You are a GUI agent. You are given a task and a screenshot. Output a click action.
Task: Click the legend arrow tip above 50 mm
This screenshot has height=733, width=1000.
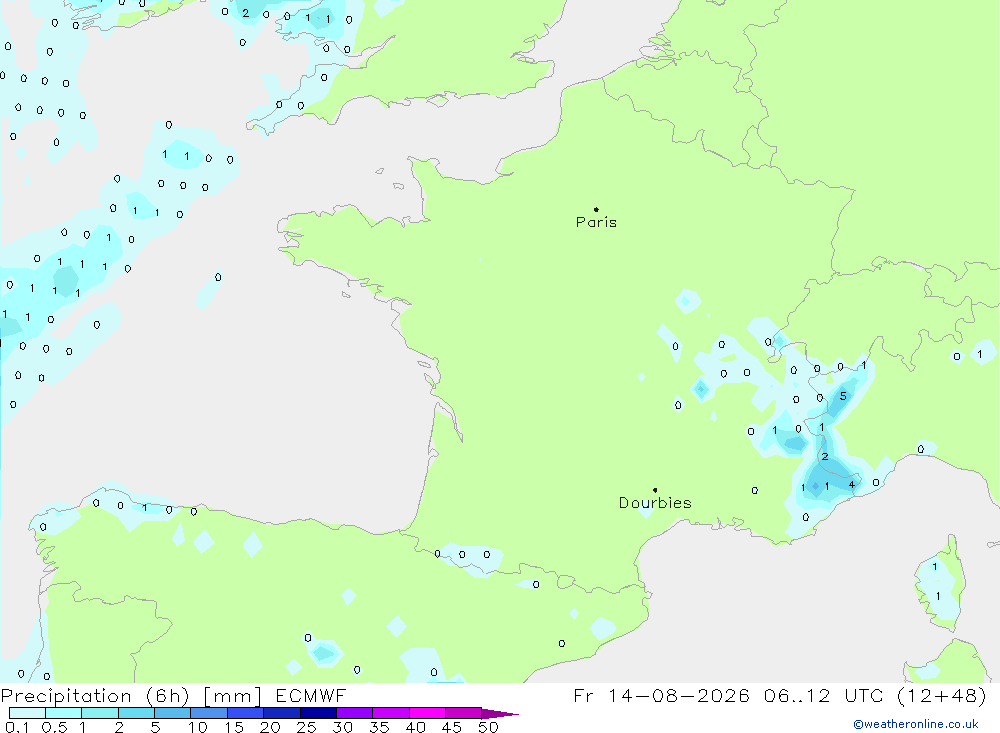[500, 713]
